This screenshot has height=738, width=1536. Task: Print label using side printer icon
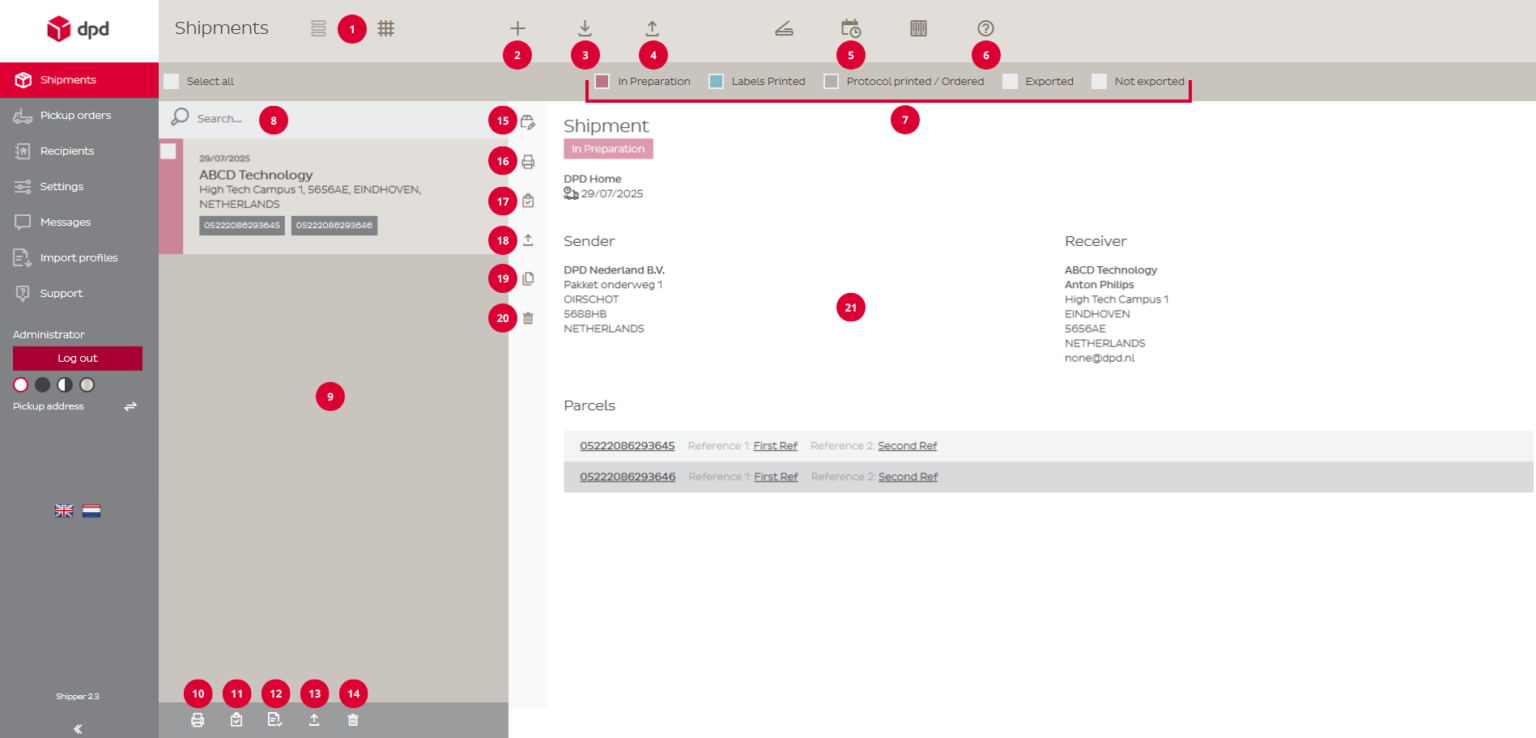(528, 161)
